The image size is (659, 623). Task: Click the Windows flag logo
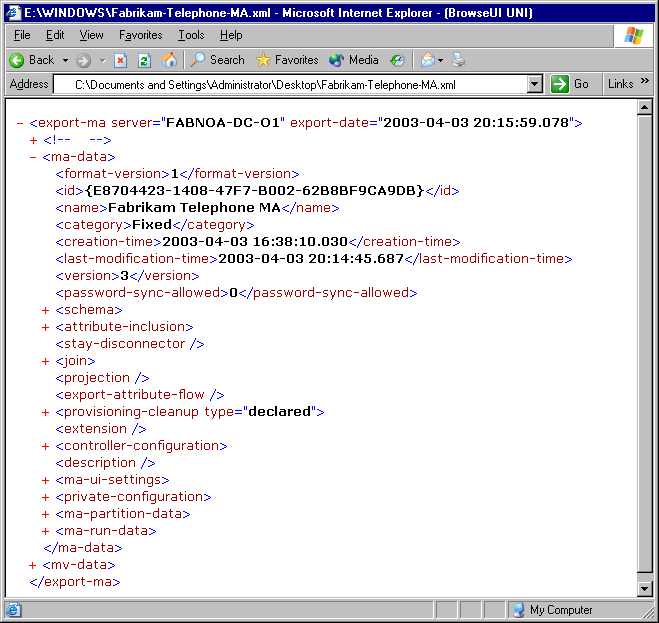(633, 36)
